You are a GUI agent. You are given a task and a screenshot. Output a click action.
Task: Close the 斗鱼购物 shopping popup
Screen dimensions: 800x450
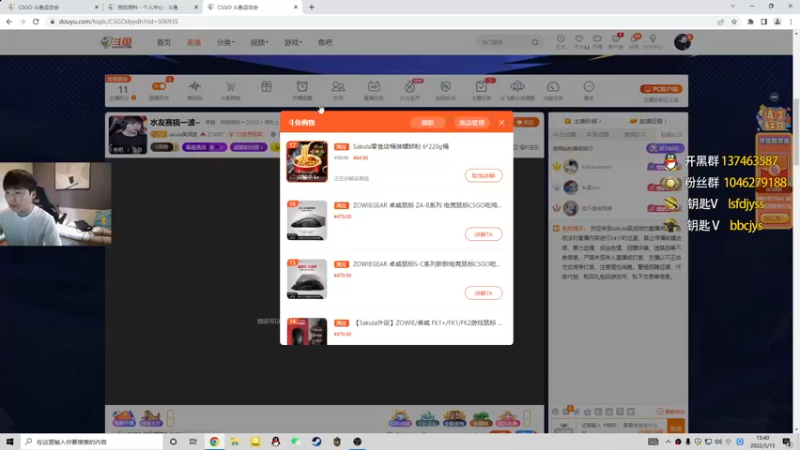click(502, 122)
